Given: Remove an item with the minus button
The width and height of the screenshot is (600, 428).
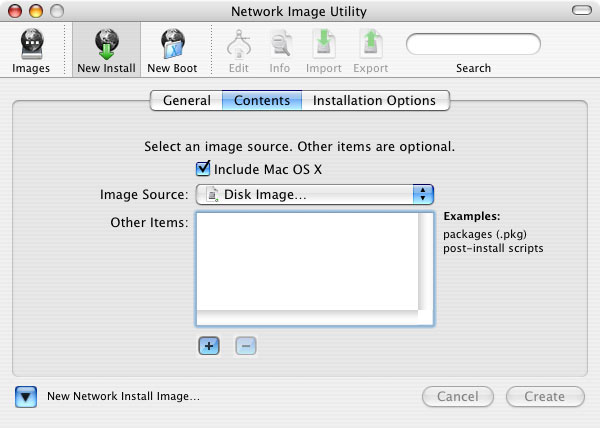Looking at the screenshot, I should (245, 346).
